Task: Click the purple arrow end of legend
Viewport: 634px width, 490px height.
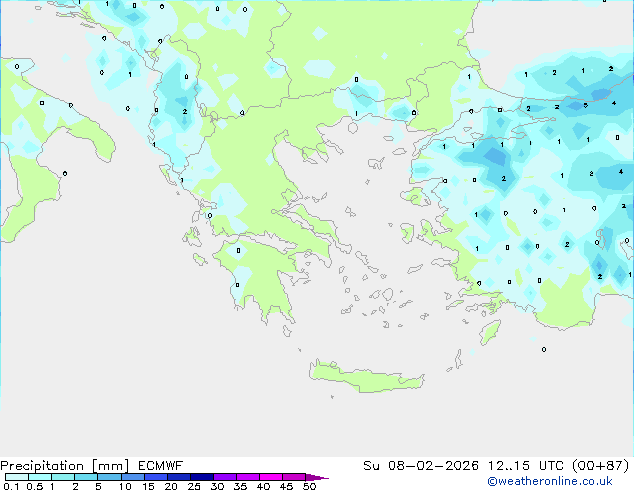Action: tap(317, 477)
